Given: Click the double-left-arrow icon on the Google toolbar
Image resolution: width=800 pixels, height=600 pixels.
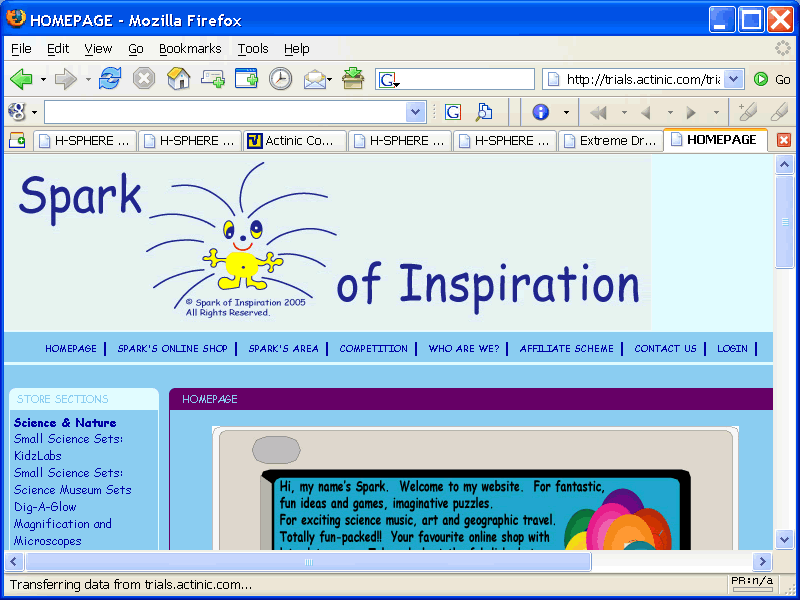Looking at the screenshot, I should (598, 112).
